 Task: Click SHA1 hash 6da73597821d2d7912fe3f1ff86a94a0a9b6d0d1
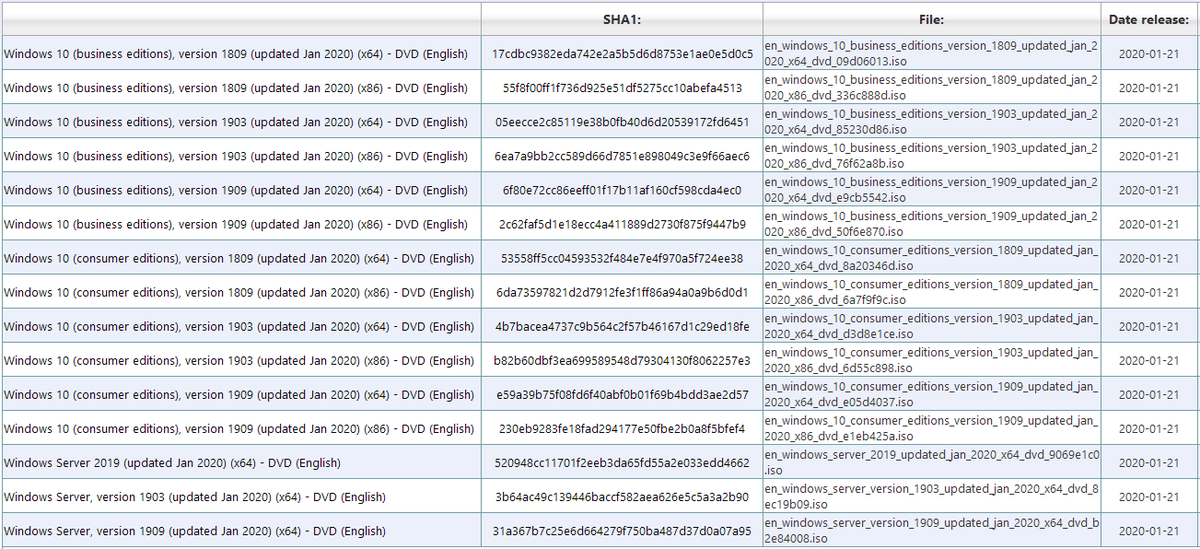622,292
